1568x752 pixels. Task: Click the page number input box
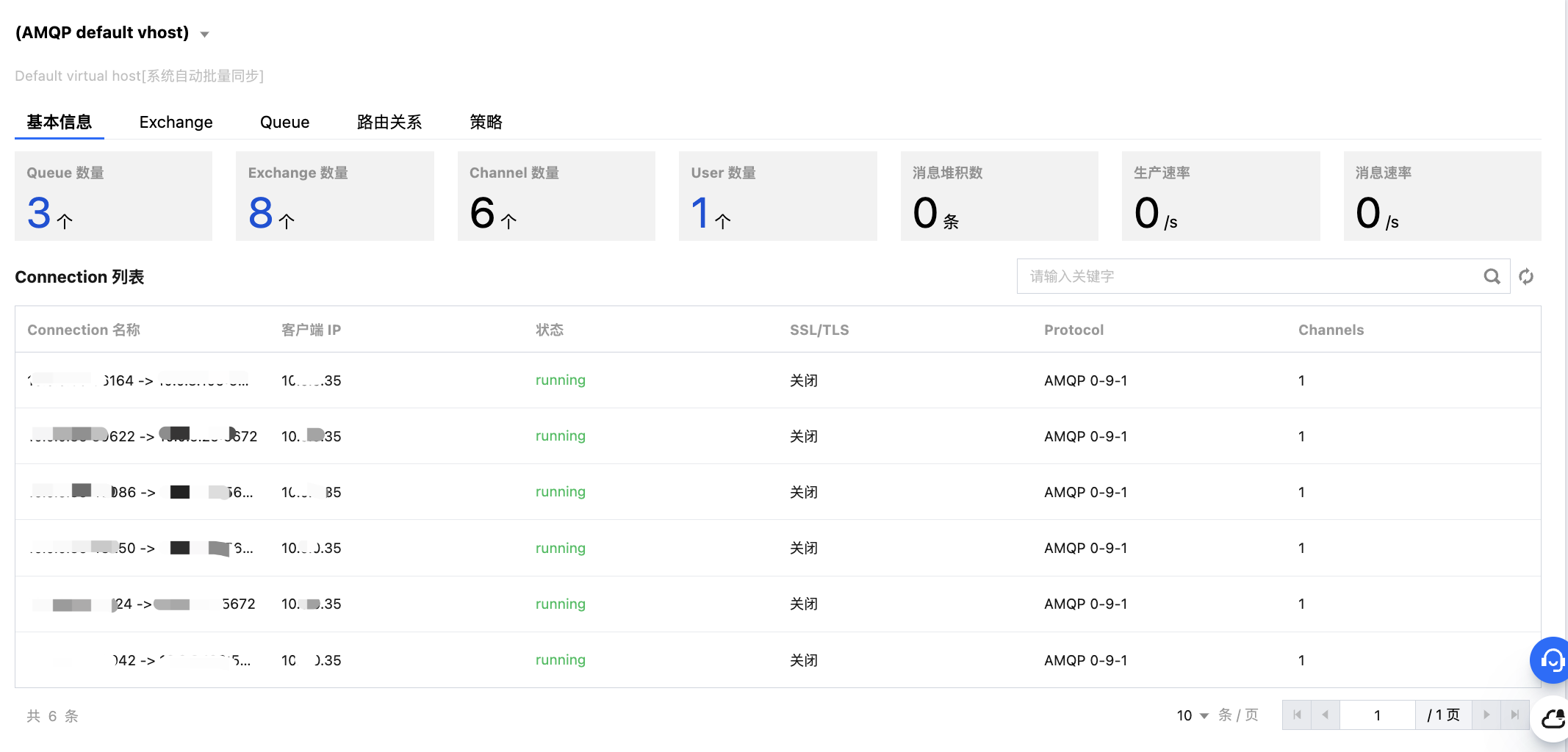coord(1378,715)
